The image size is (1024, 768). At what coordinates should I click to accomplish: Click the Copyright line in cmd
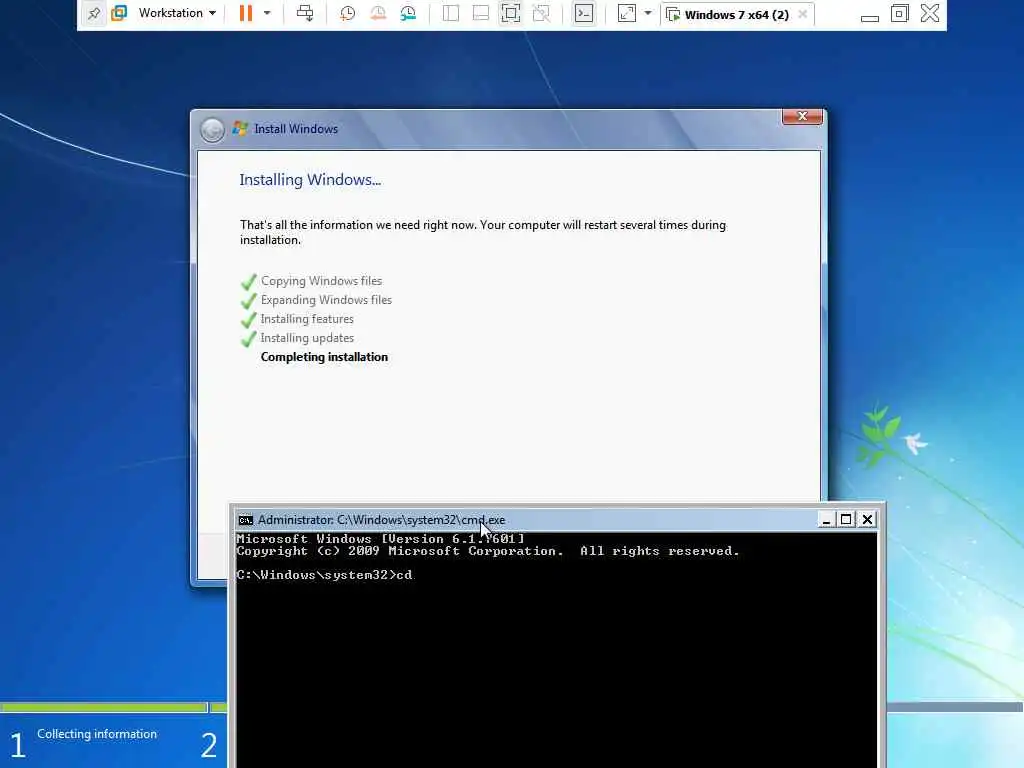coord(488,551)
